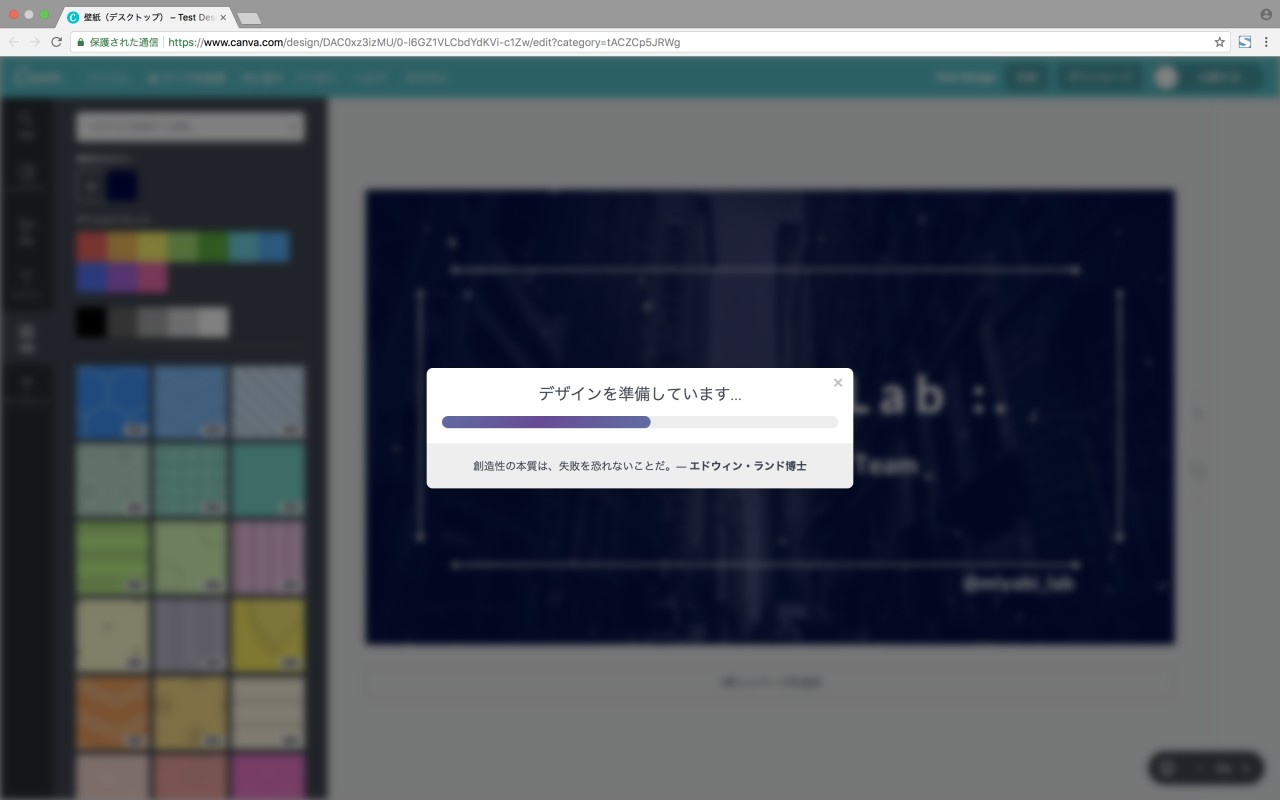Click the canva.com address bar
Viewport: 1280px width, 800px height.
640,42
